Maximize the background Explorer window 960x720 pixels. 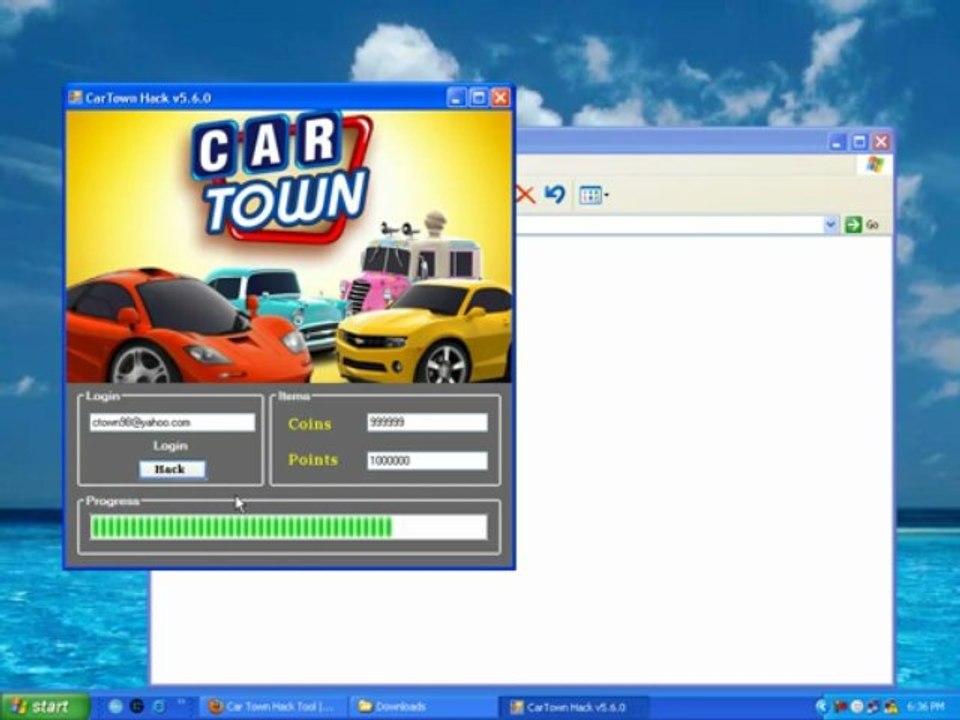tap(859, 142)
